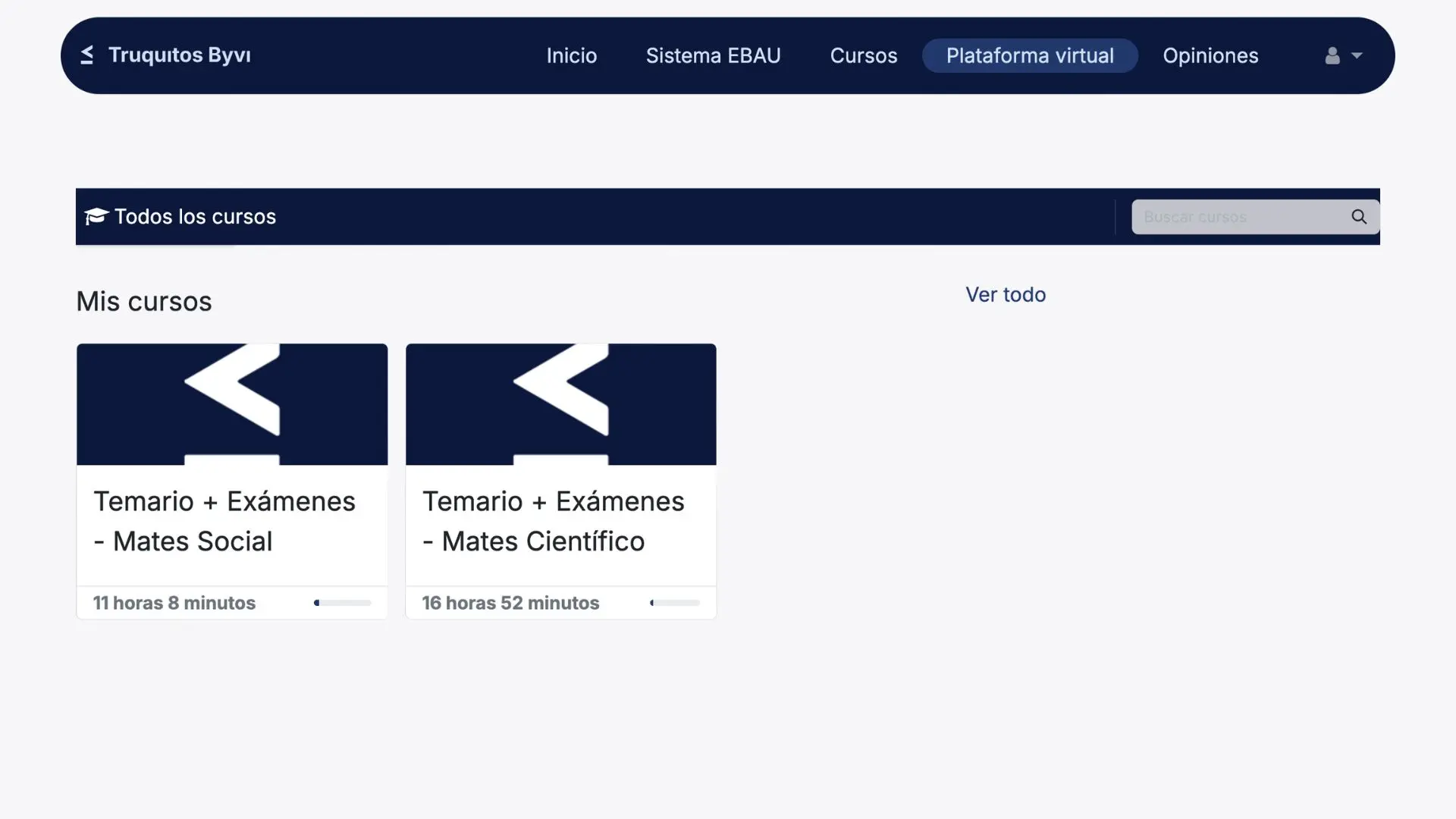Click the Ver todo link
The image size is (1456, 819).
[x=1005, y=295]
